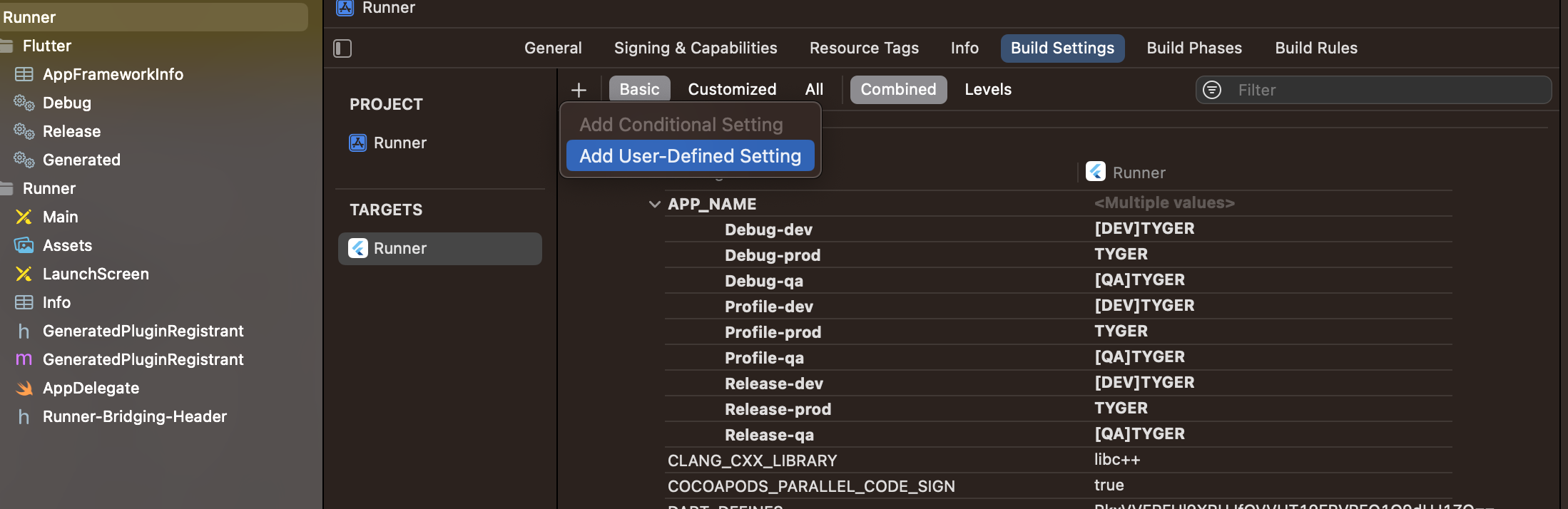Click the Profile-prod configuration row

point(1059,332)
